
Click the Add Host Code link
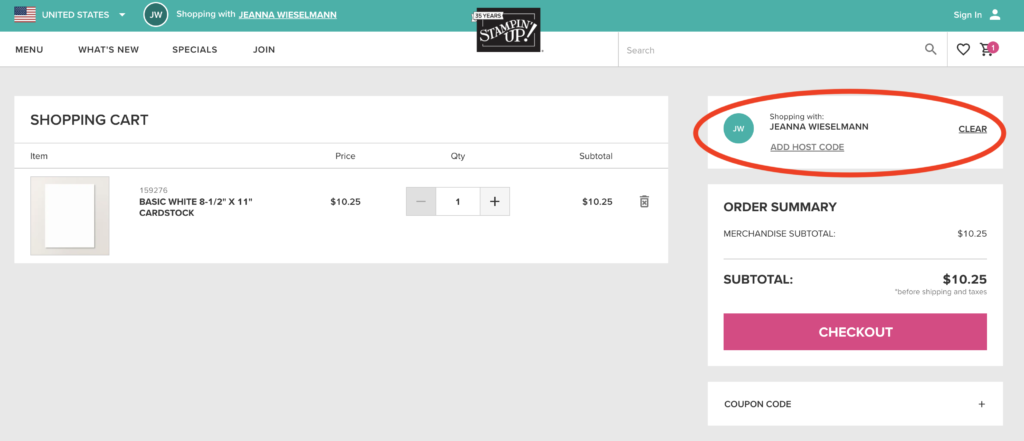[x=807, y=147]
